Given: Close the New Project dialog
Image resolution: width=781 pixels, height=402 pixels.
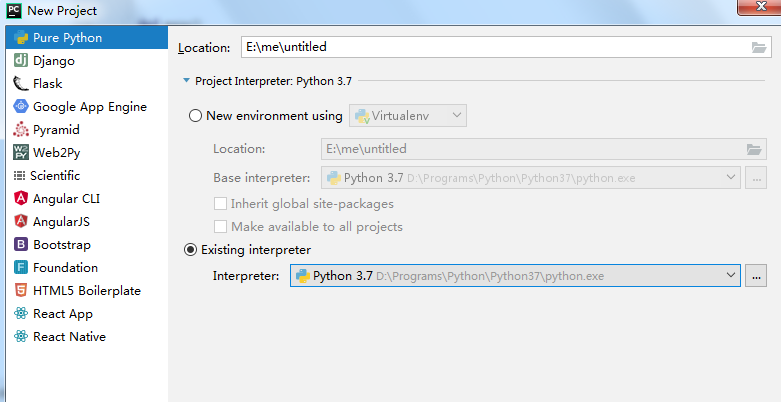Looking at the screenshot, I should tap(761, 6).
